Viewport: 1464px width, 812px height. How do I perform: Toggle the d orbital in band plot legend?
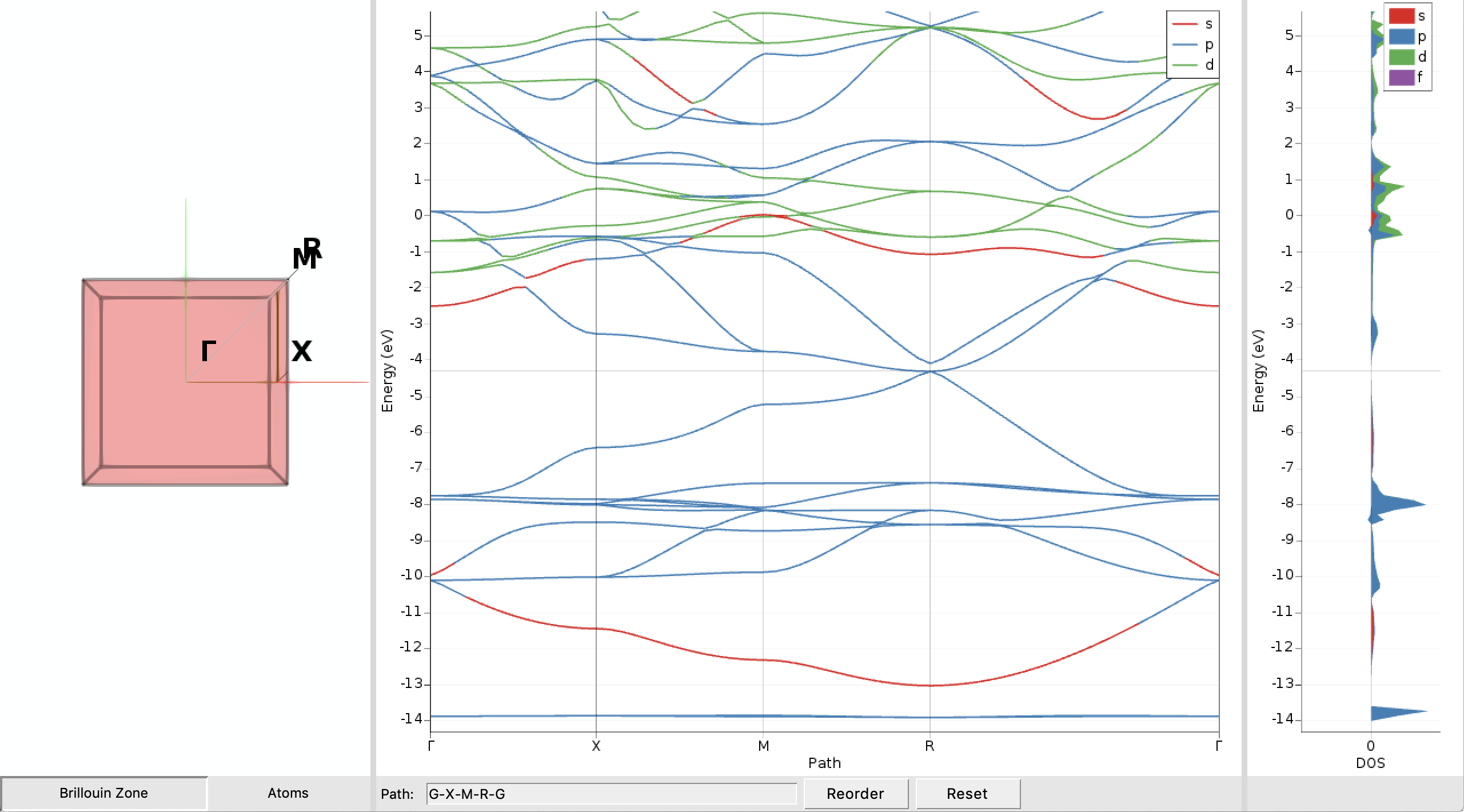[x=1198, y=66]
